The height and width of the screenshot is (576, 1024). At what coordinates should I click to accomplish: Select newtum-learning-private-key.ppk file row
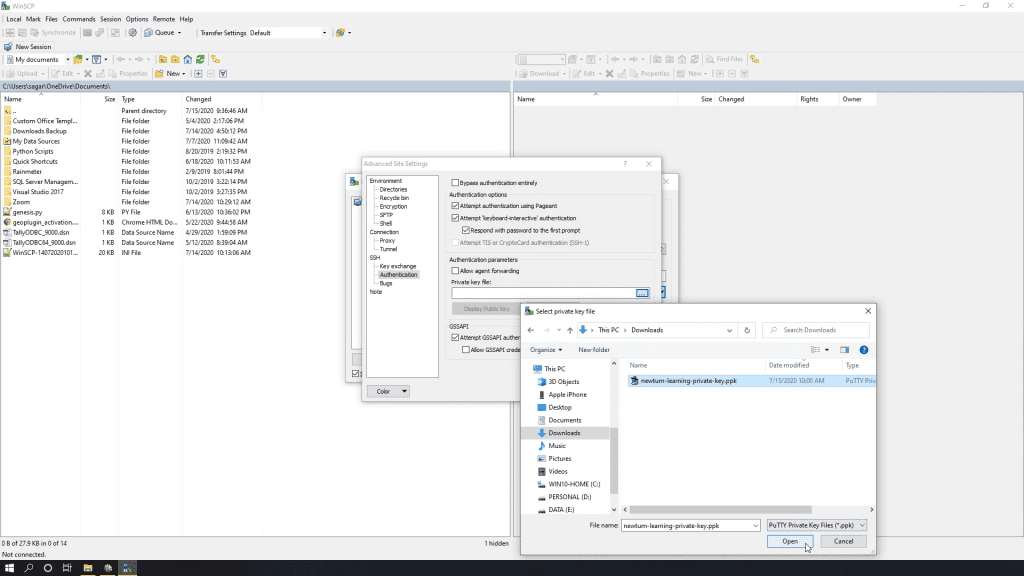751,381
